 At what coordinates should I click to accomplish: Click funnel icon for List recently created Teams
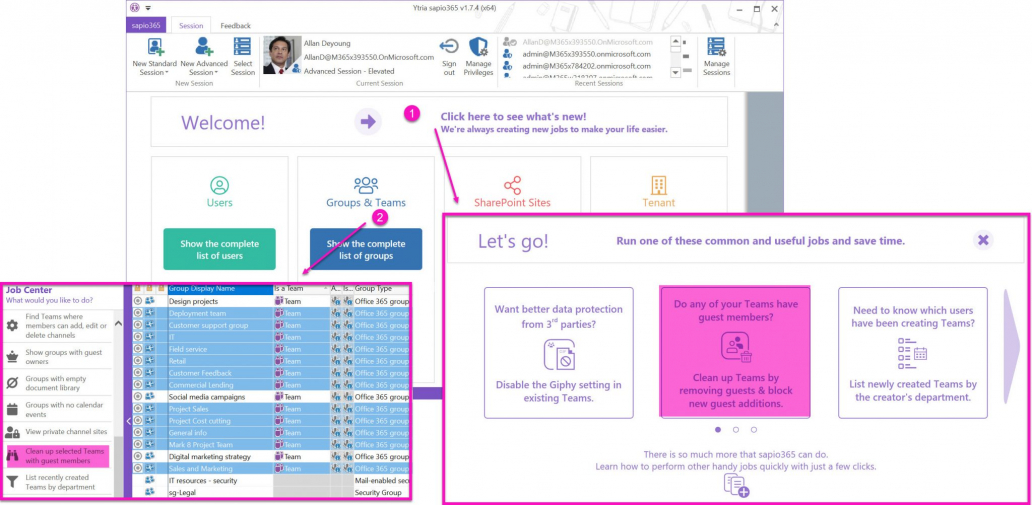click(x=12, y=482)
